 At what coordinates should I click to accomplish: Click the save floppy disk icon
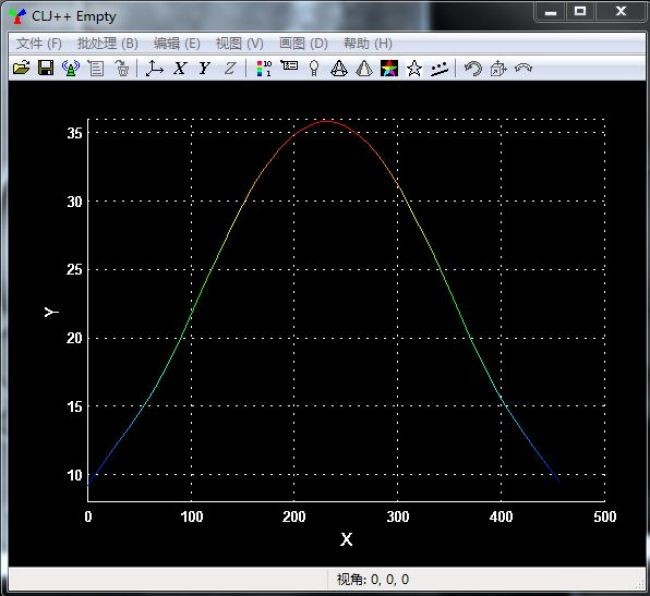(46, 68)
